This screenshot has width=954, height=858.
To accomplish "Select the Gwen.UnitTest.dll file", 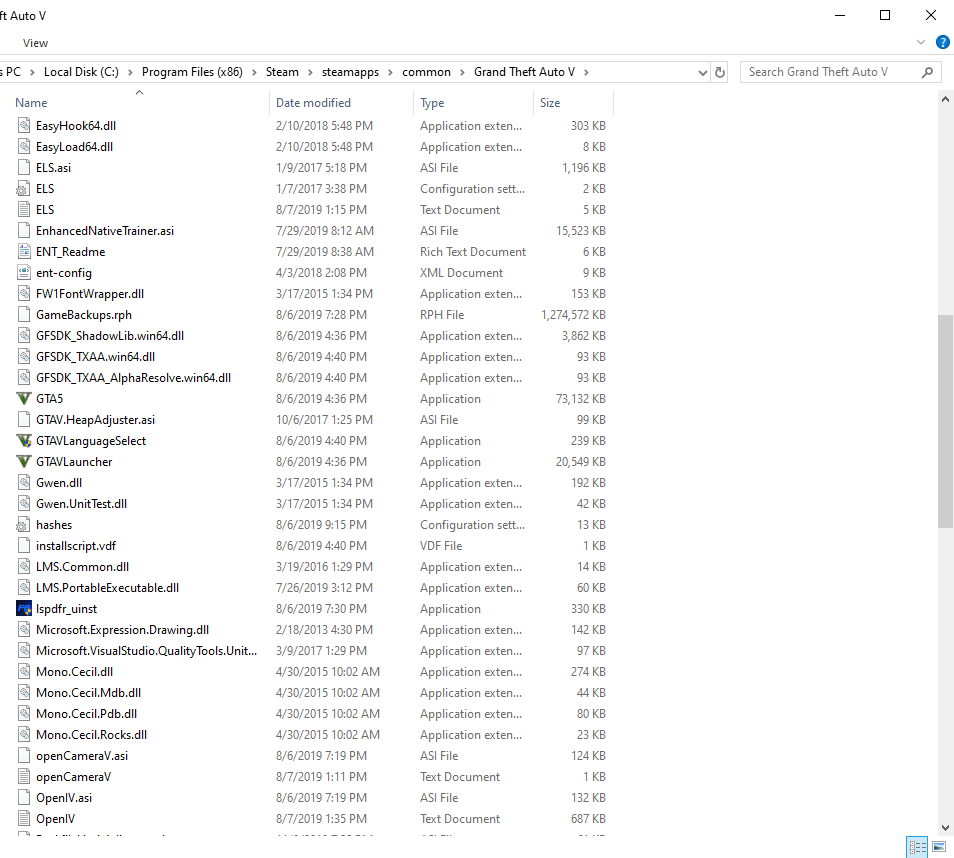I will point(82,504).
